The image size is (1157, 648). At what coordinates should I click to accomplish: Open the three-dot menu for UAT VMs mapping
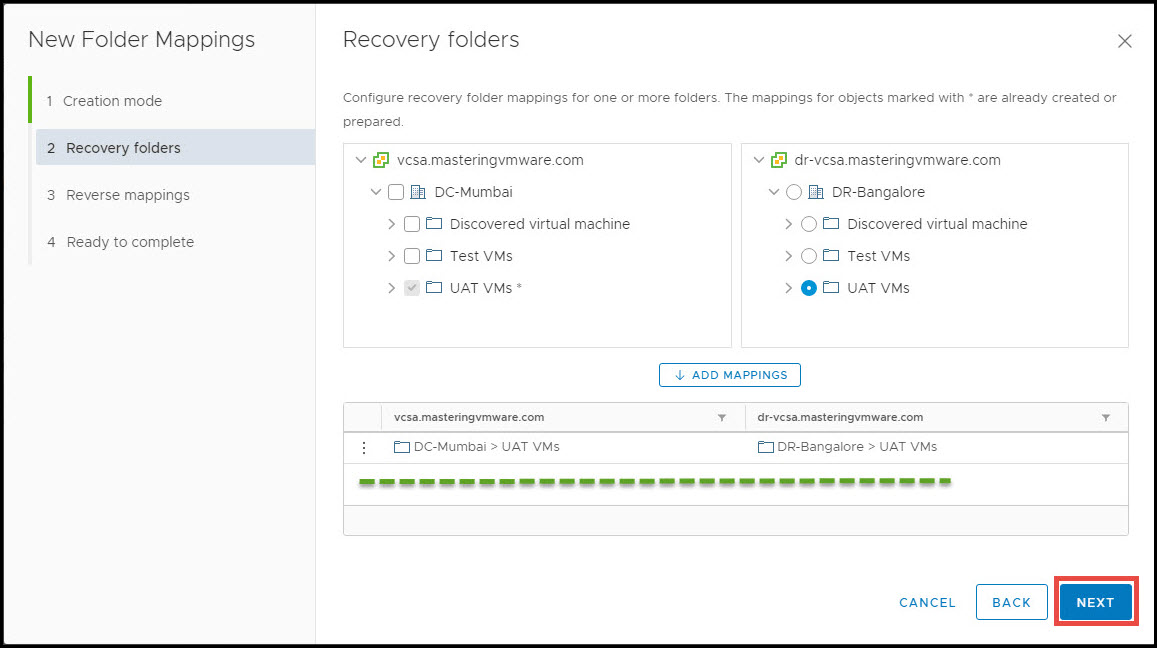point(364,447)
